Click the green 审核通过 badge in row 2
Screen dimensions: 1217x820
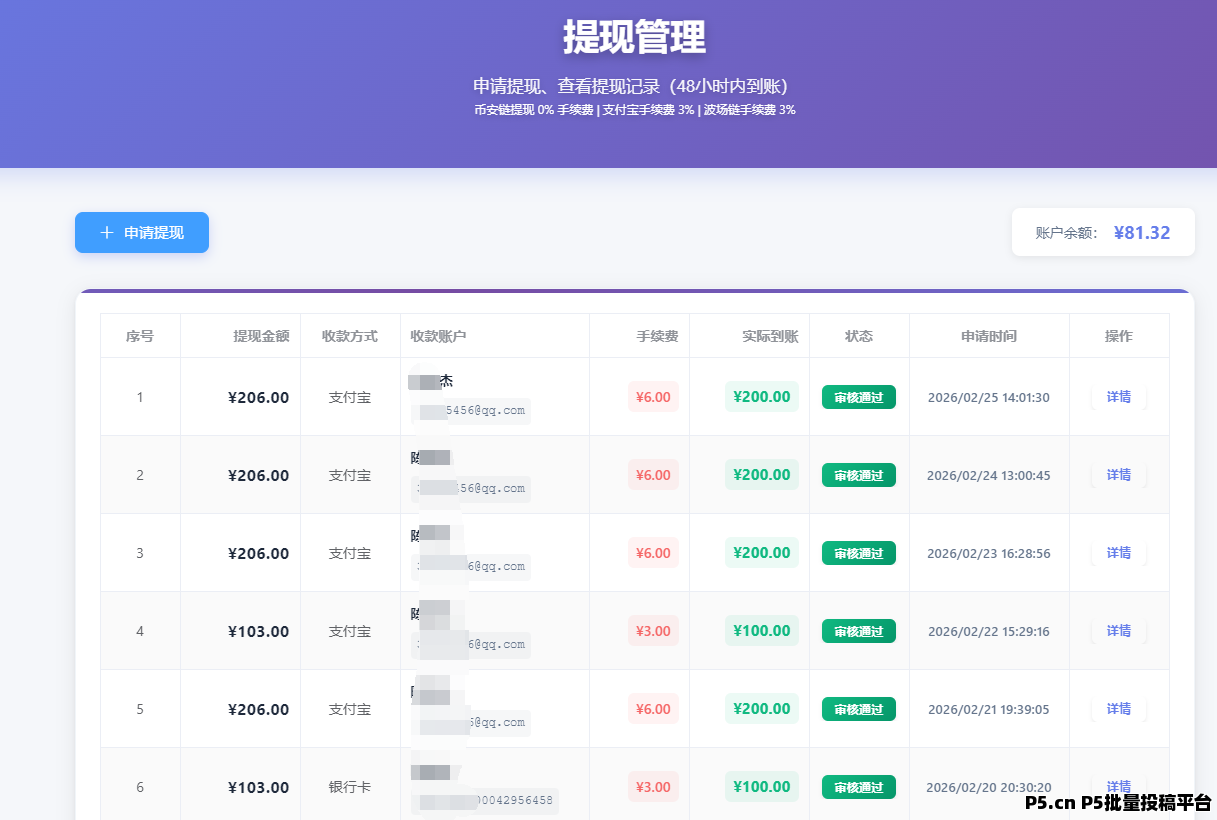pos(858,475)
